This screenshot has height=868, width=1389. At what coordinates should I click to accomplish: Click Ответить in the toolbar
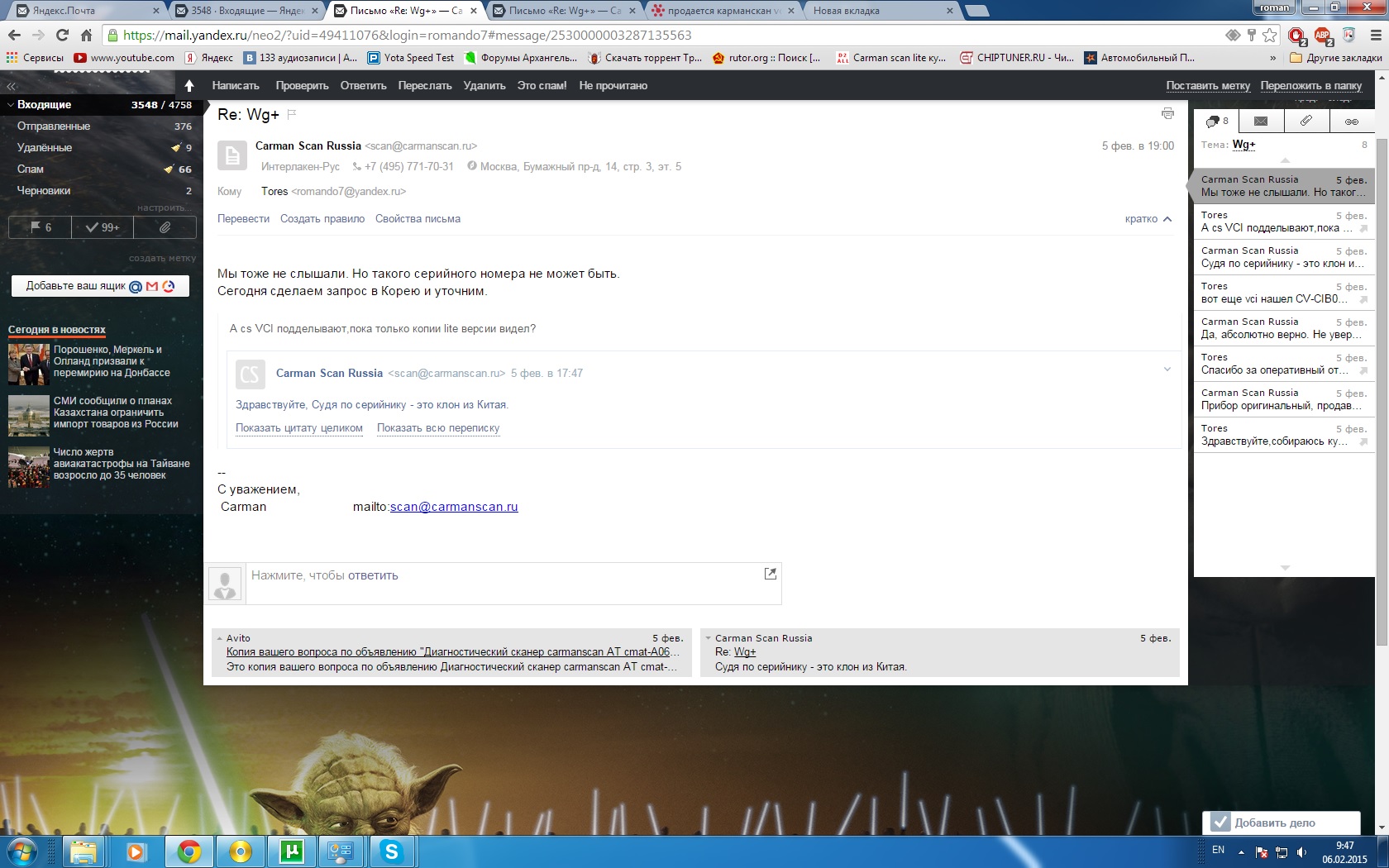click(x=363, y=86)
